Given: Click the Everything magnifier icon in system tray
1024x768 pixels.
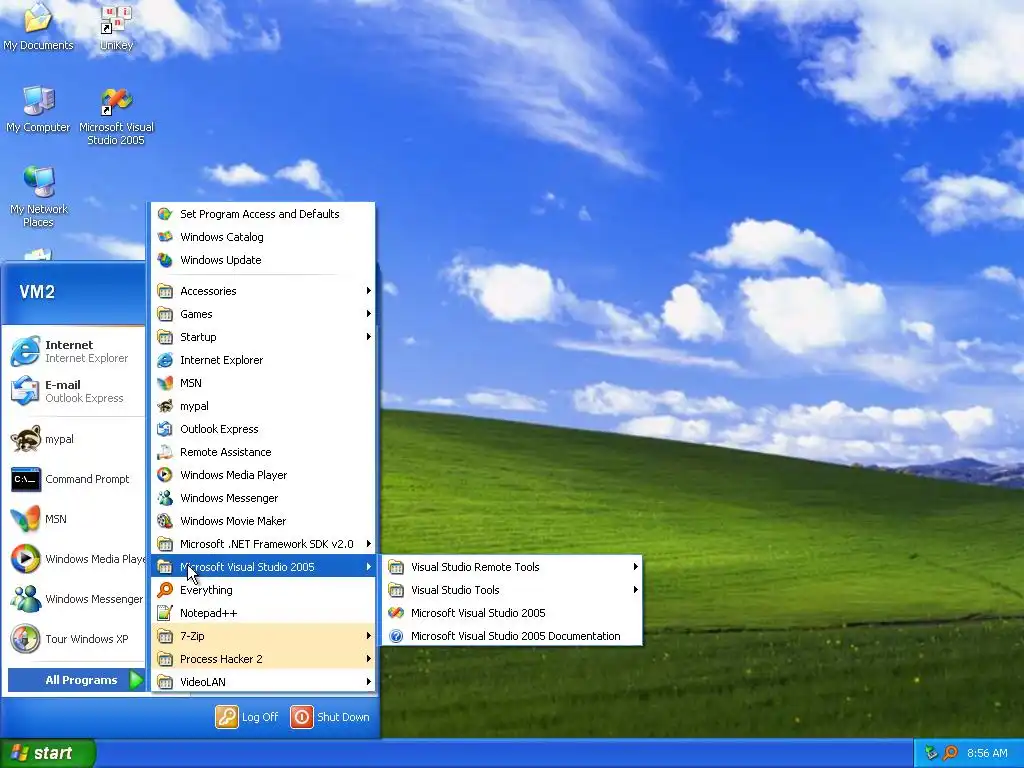Looking at the screenshot, I should (951, 753).
